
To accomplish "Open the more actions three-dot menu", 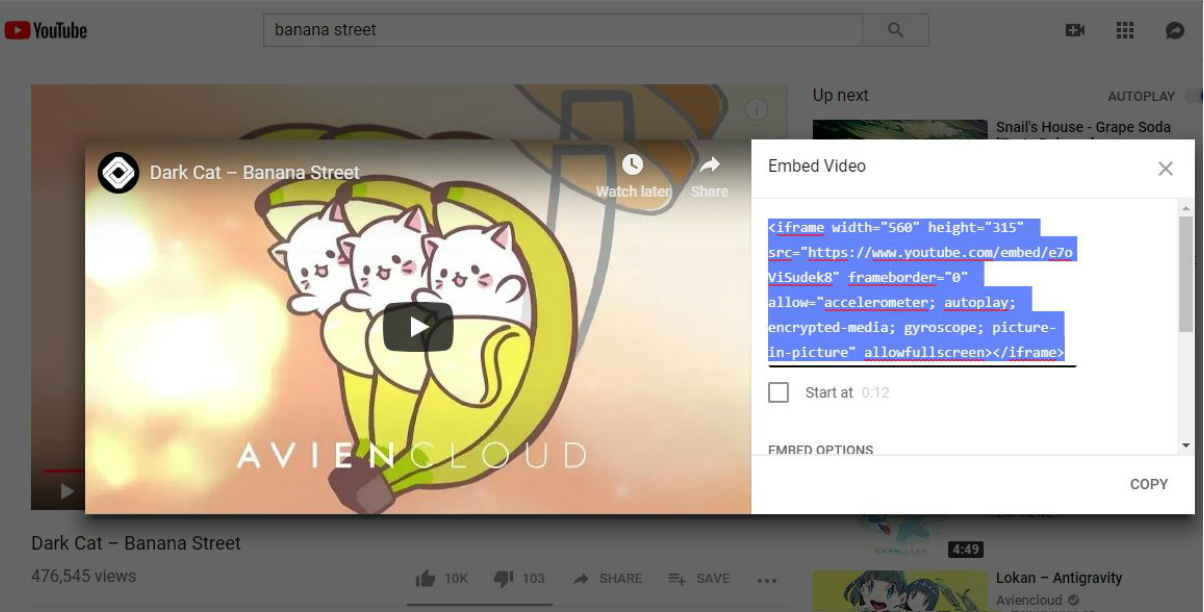I will (767, 579).
